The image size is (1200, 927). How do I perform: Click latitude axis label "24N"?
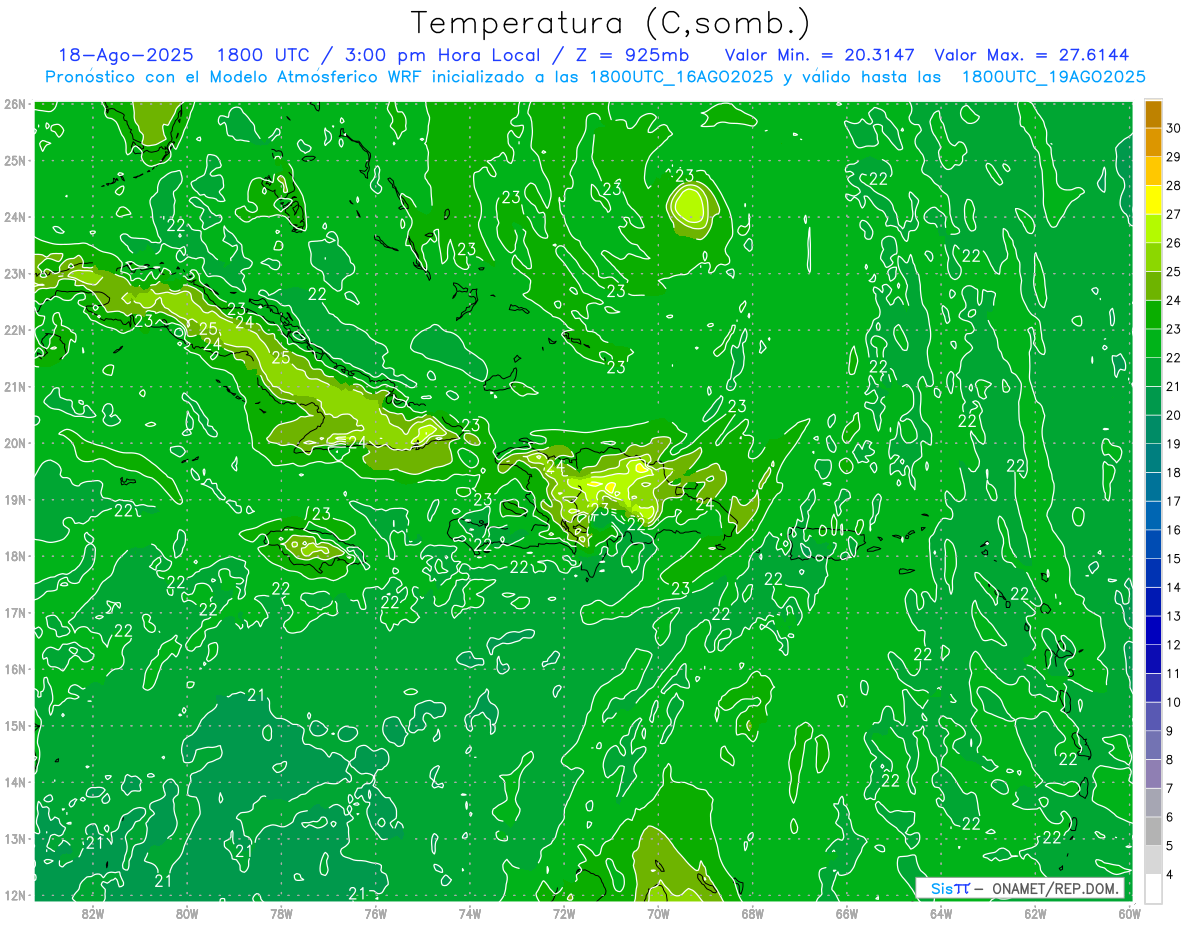pos(15,217)
